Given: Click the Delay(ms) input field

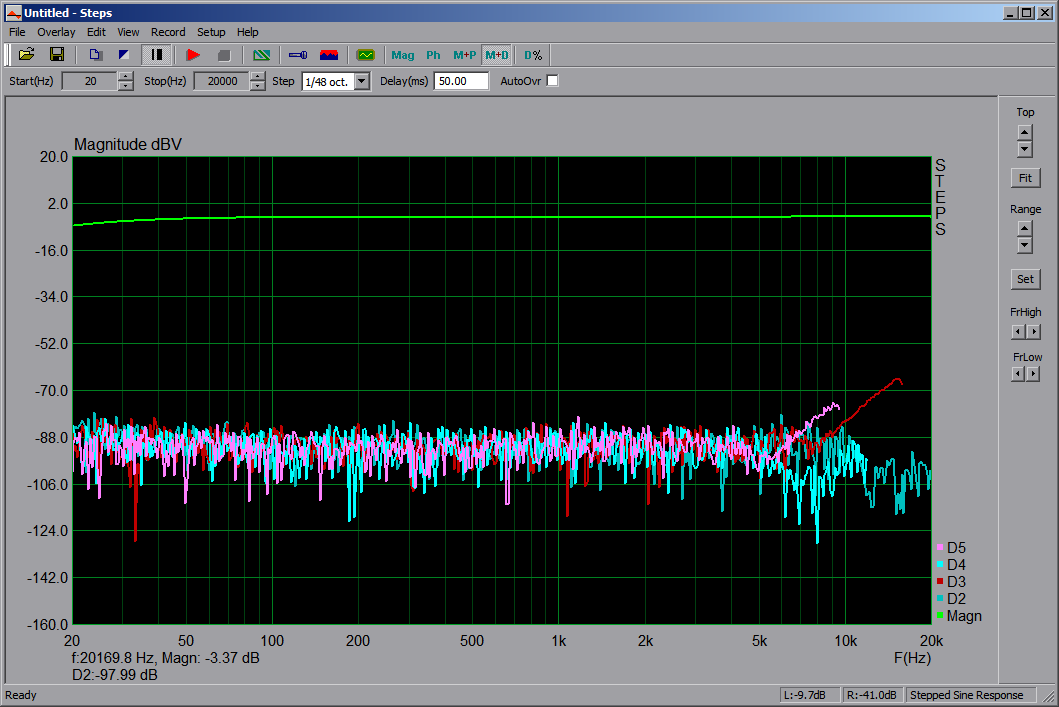Looking at the screenshot, I should (460, 81).
